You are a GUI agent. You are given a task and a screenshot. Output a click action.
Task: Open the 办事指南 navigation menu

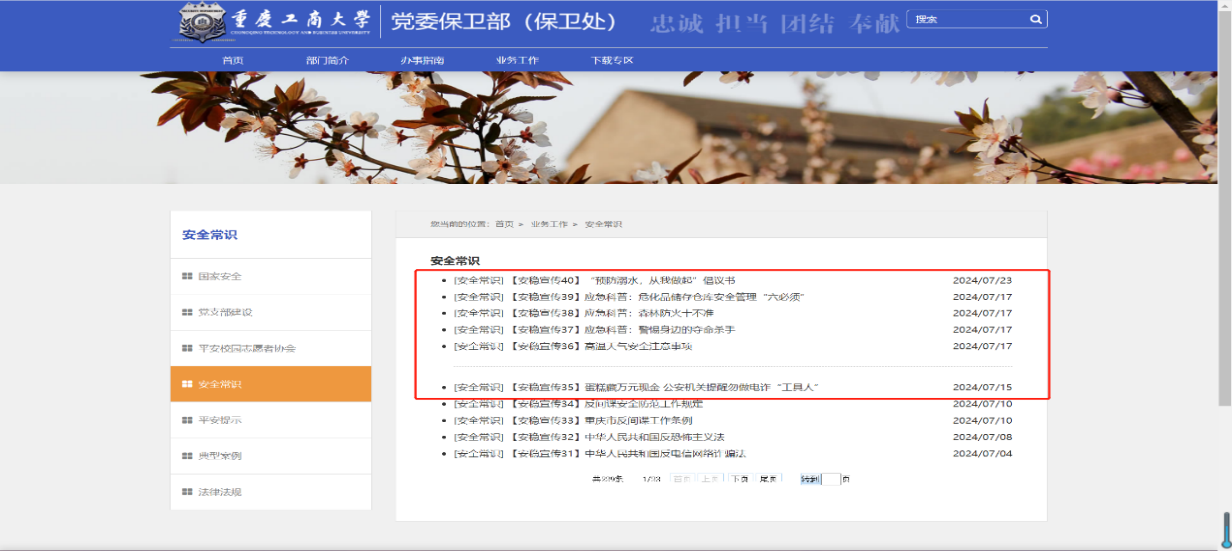point(422,60)
